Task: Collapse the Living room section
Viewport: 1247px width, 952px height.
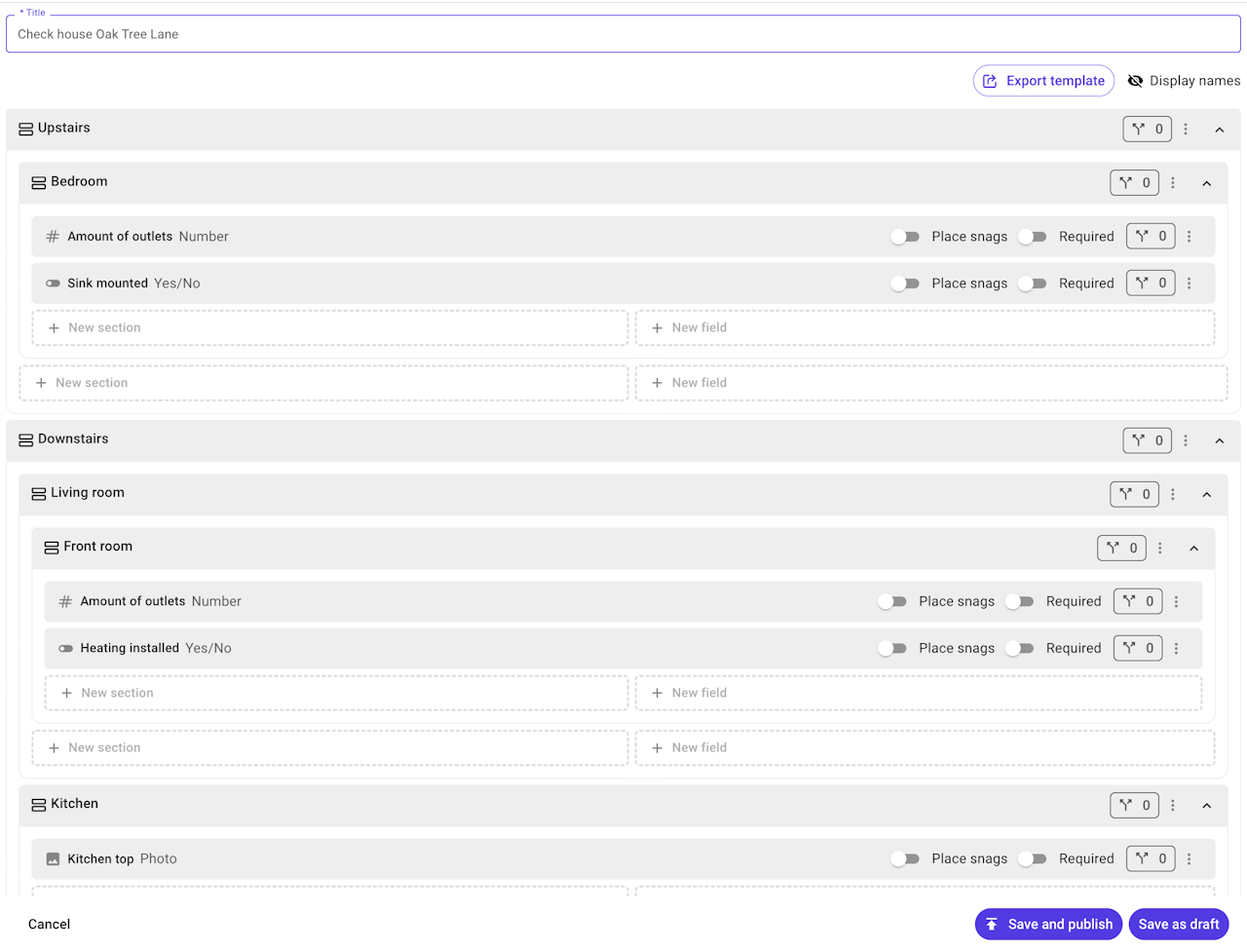Action: pos(1206,495)
